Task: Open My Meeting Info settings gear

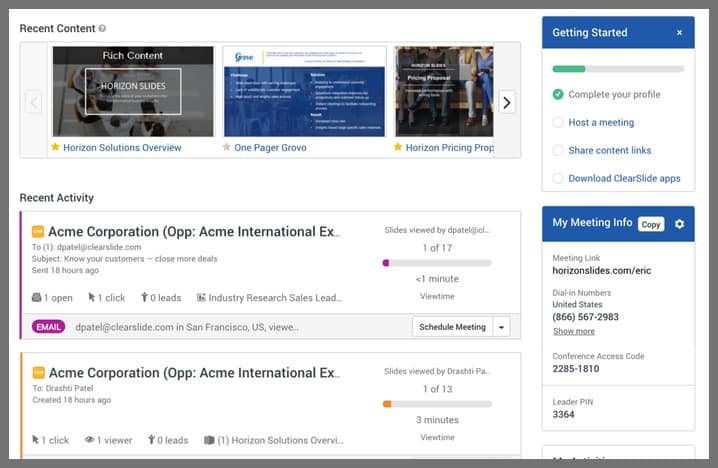Action: (x=679, y=224)
